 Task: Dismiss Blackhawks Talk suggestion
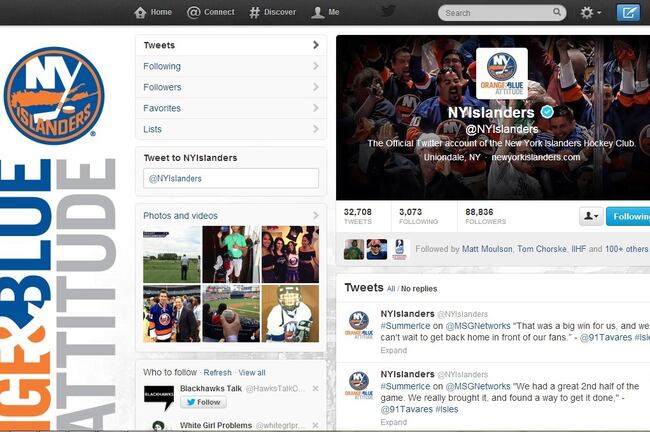click(x=315, y=388)
